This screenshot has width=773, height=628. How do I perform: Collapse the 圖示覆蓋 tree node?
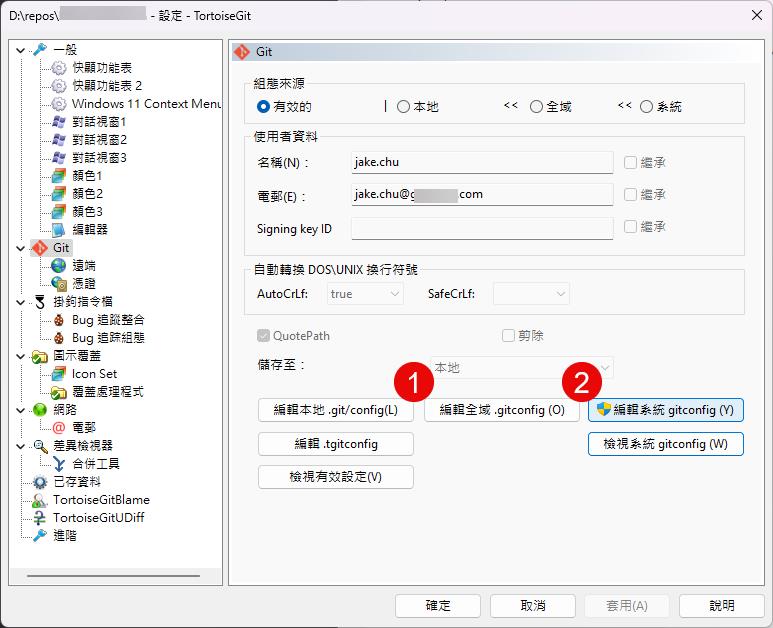tap(20, 356)
